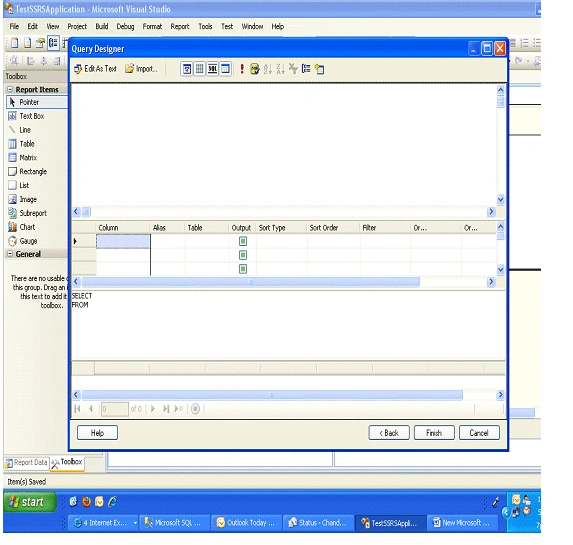This screenshot has width=573, height=545.
Task: Open the Internet Explorer taskbar group dropdown
Action: click(135, 523)
